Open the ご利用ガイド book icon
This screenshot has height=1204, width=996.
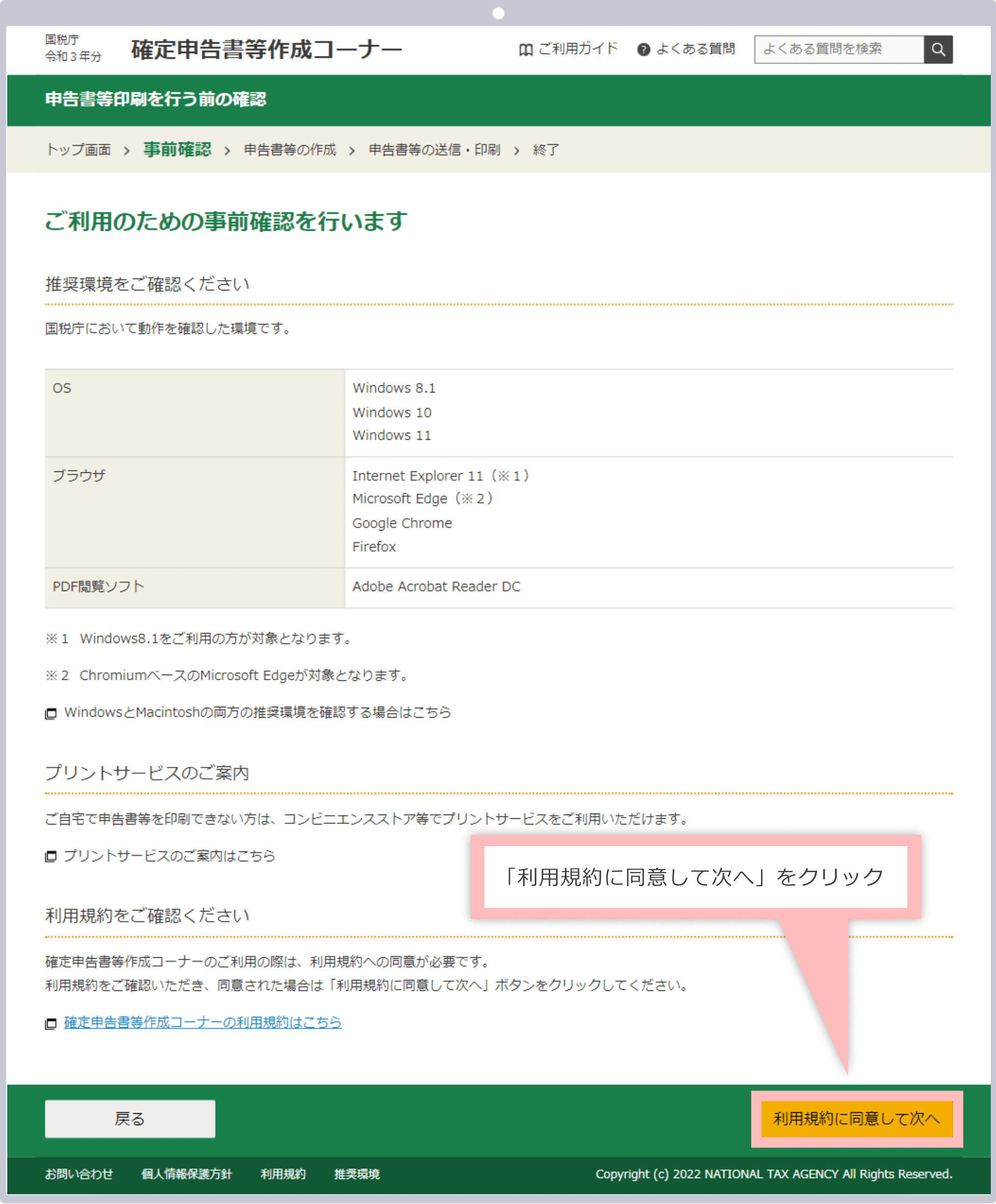tap(525, 49)
